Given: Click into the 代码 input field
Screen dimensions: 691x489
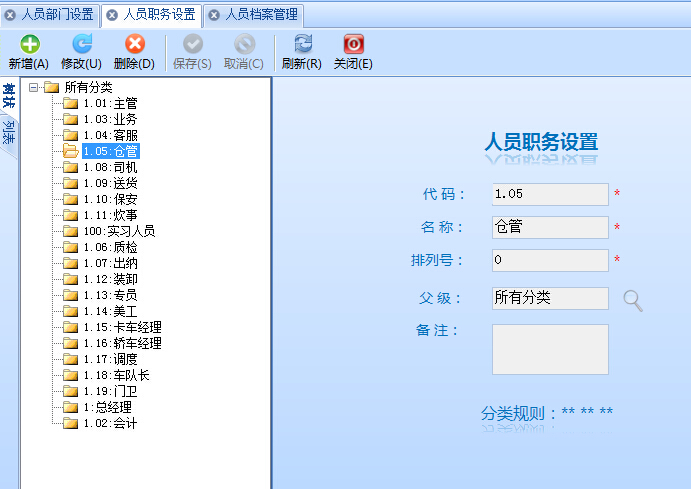Looking at the screenshot, I should 550,194.
